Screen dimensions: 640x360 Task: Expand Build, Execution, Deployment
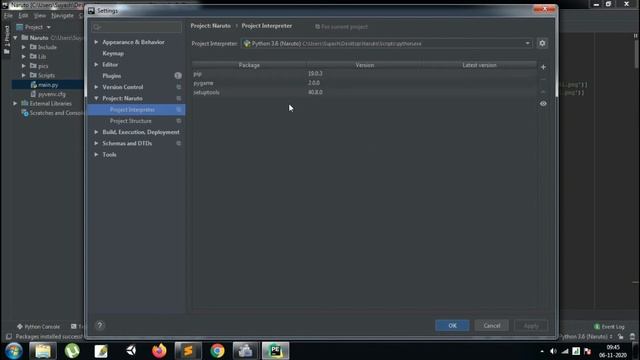coord(96,132)
